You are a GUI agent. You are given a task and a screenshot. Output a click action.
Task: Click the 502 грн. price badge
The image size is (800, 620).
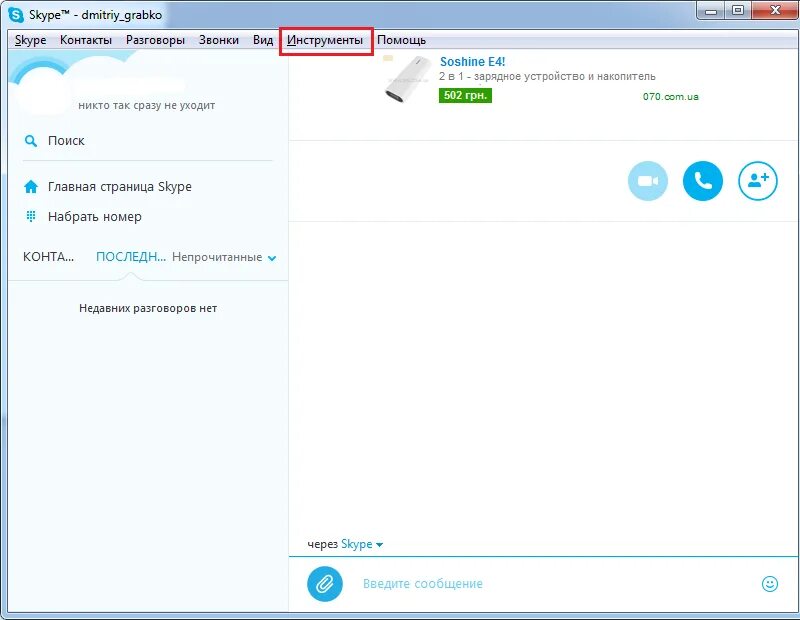click(x=465, y=95)
